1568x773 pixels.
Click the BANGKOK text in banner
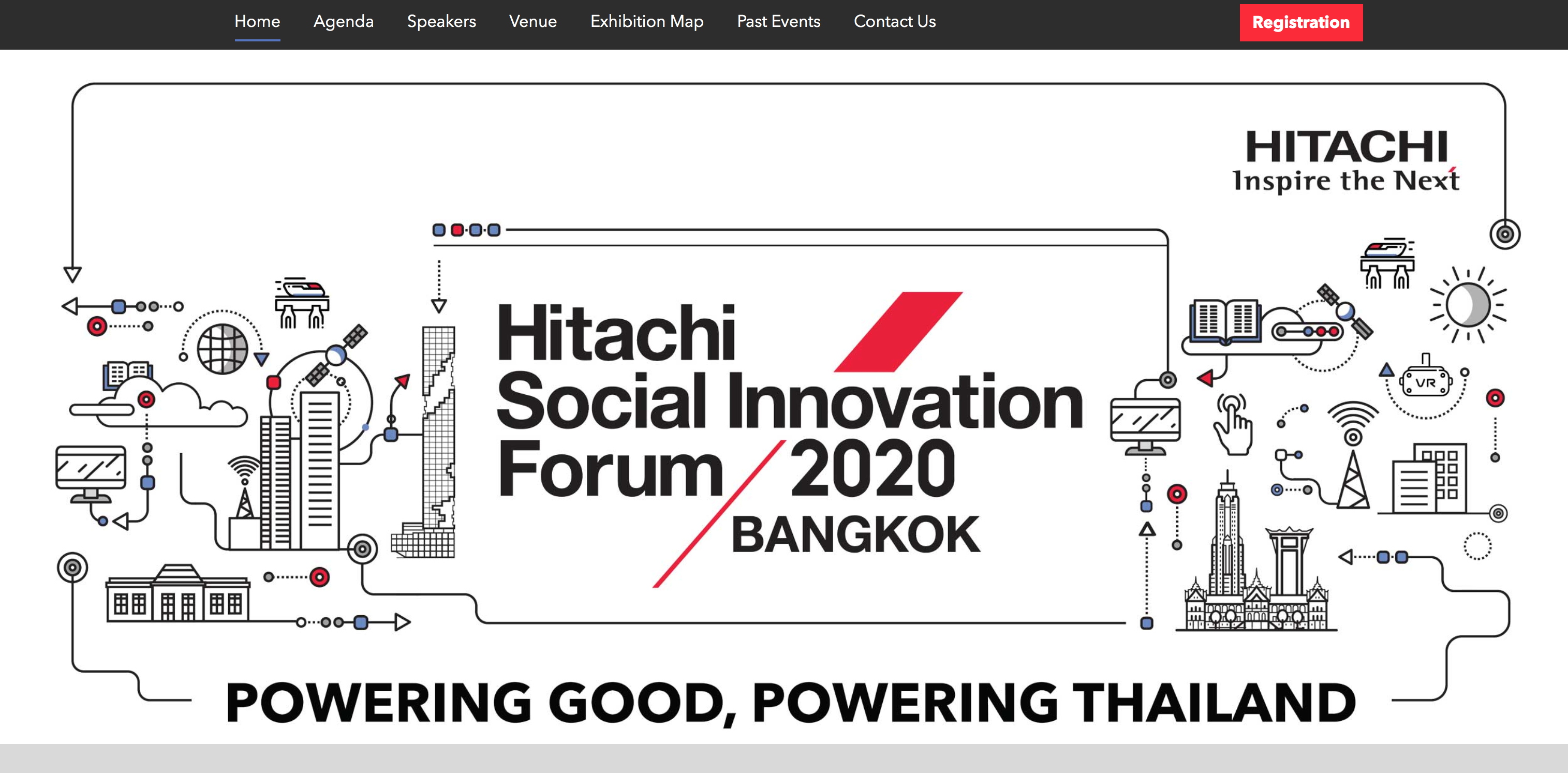tap(855, 534)
